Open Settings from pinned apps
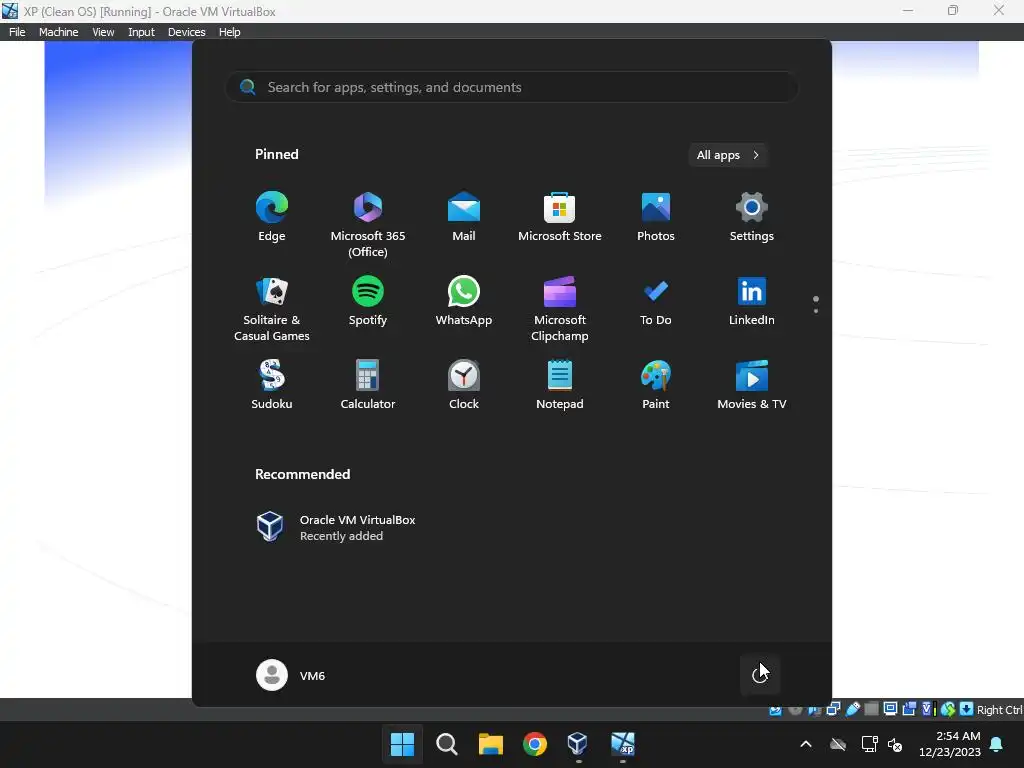Viewport: 1024px width, 768px height. pos(752,217)
